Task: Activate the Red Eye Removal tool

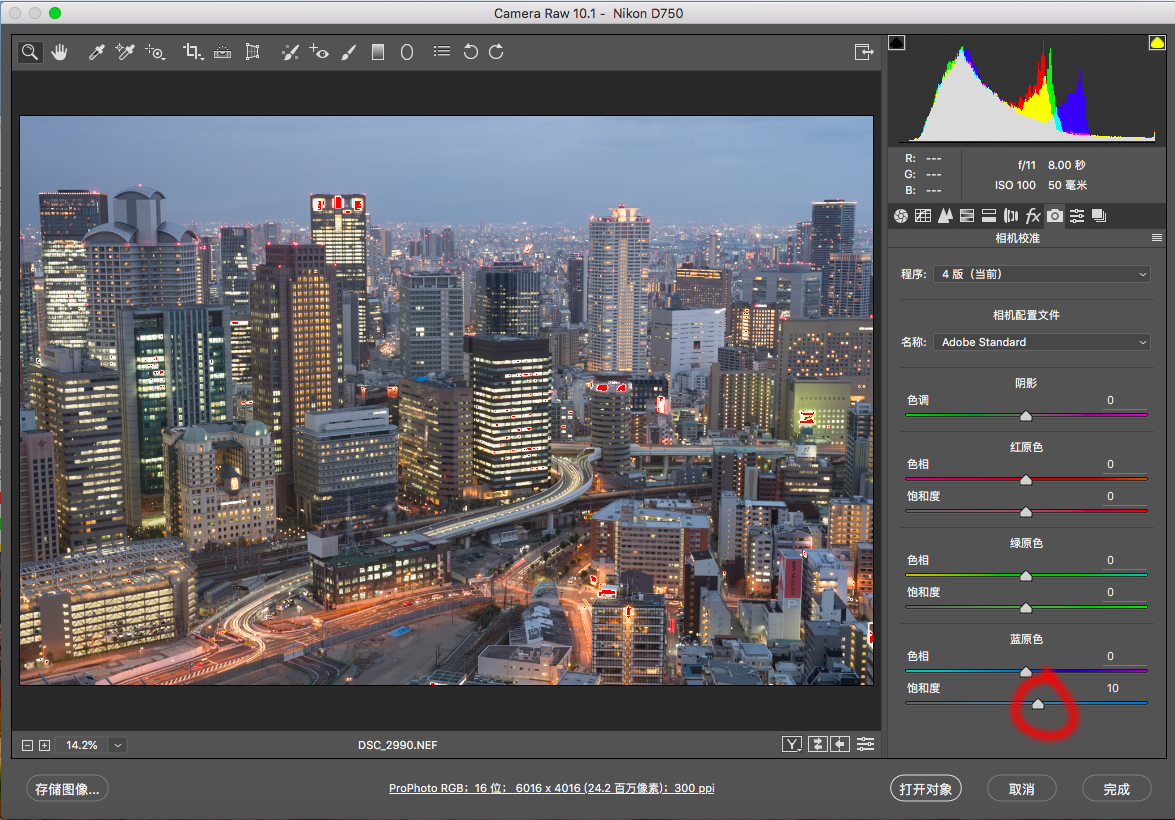Action: pyautogui.click(x=319, y=52)
